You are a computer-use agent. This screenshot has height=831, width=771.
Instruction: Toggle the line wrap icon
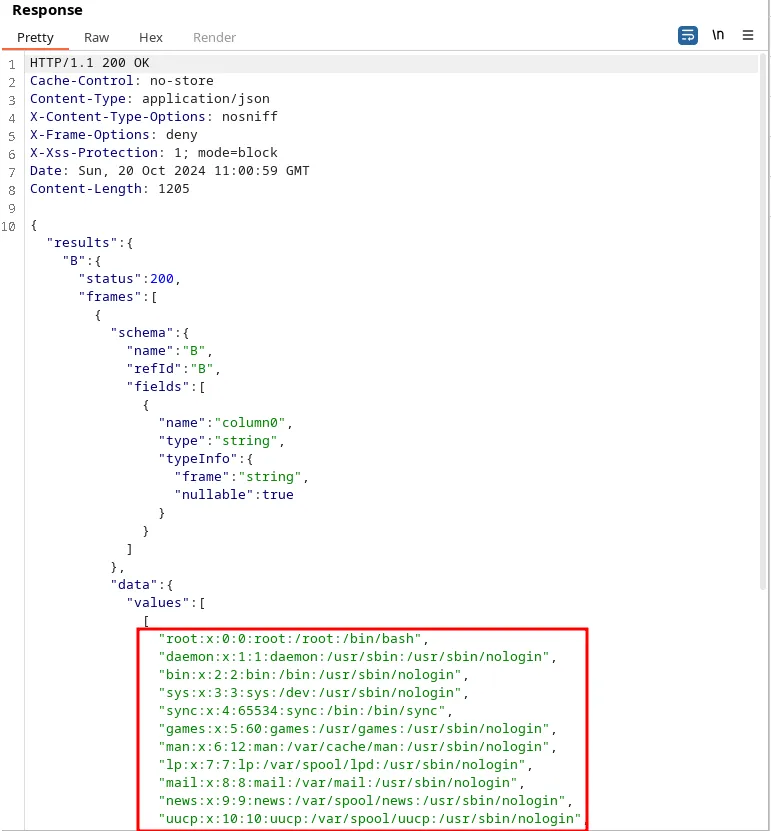point(687,35)
